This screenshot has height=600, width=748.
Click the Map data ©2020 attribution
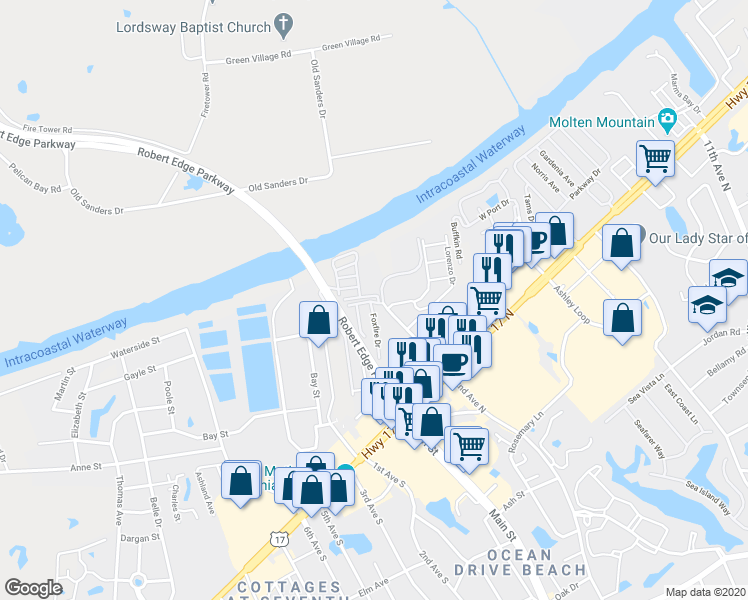pyautogui.click(x=706, y=593)
